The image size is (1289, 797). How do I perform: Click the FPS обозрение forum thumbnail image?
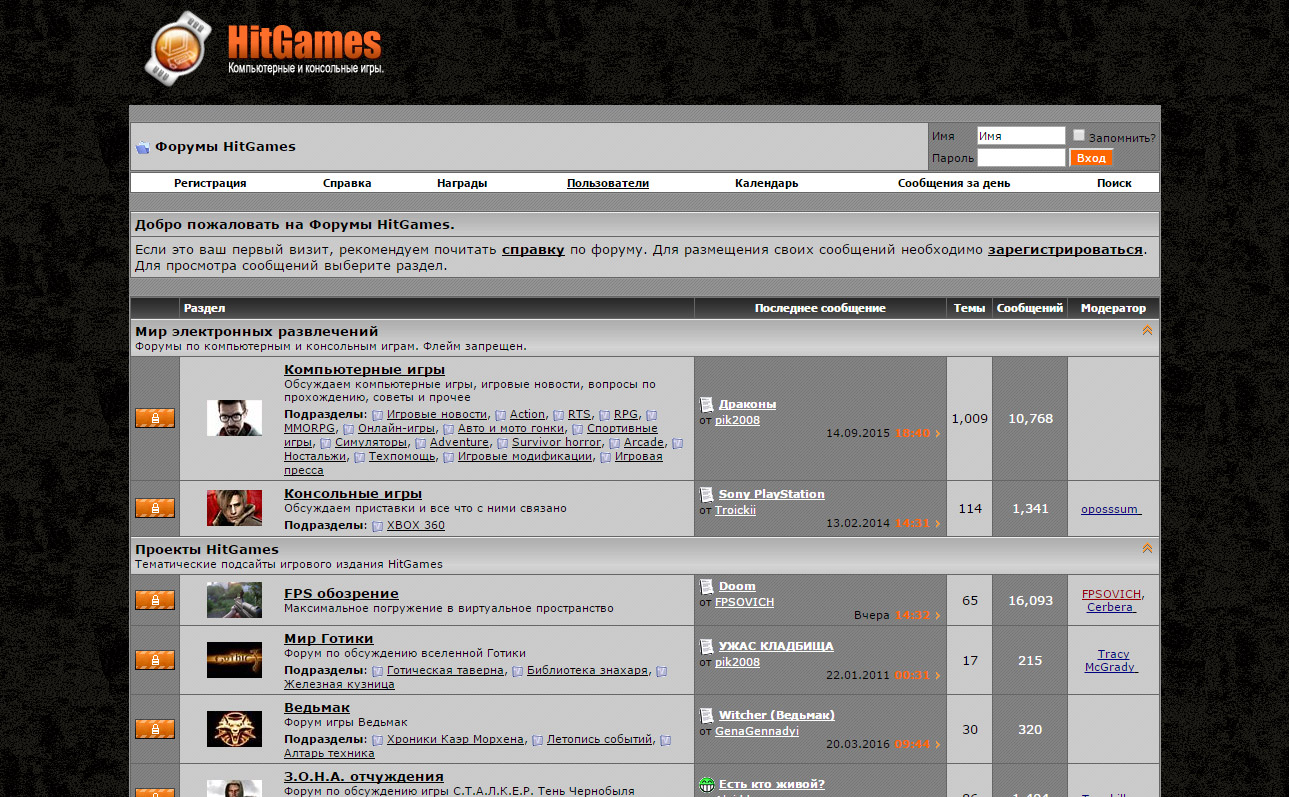(234, 600)
